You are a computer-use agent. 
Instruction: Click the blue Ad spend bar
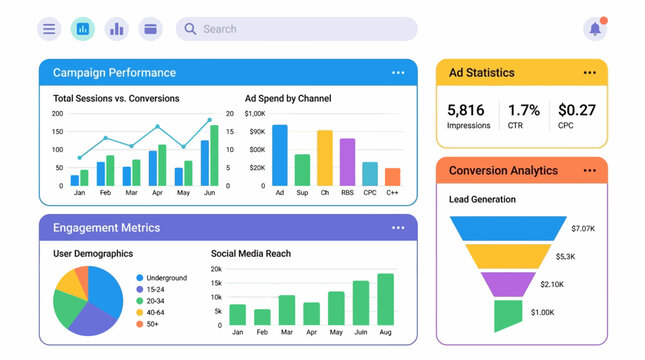280,155
